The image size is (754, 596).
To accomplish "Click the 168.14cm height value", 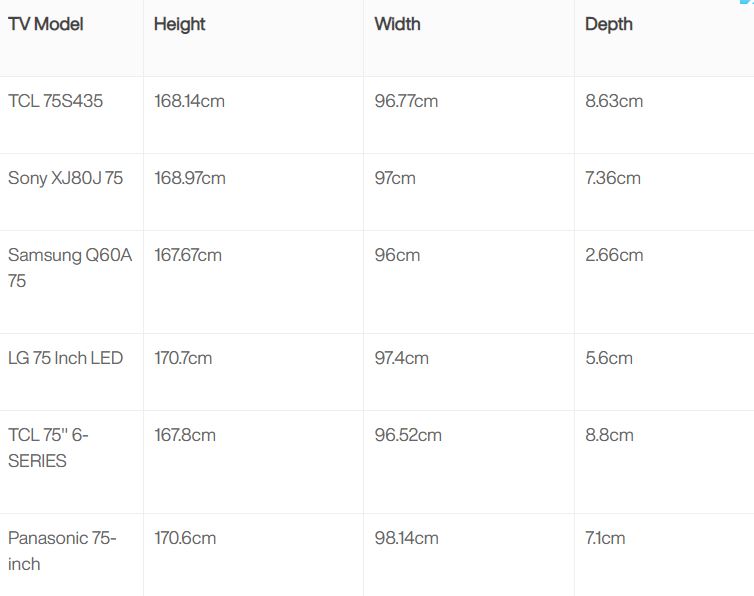I will pyautogui.click(x=189, y=101).
